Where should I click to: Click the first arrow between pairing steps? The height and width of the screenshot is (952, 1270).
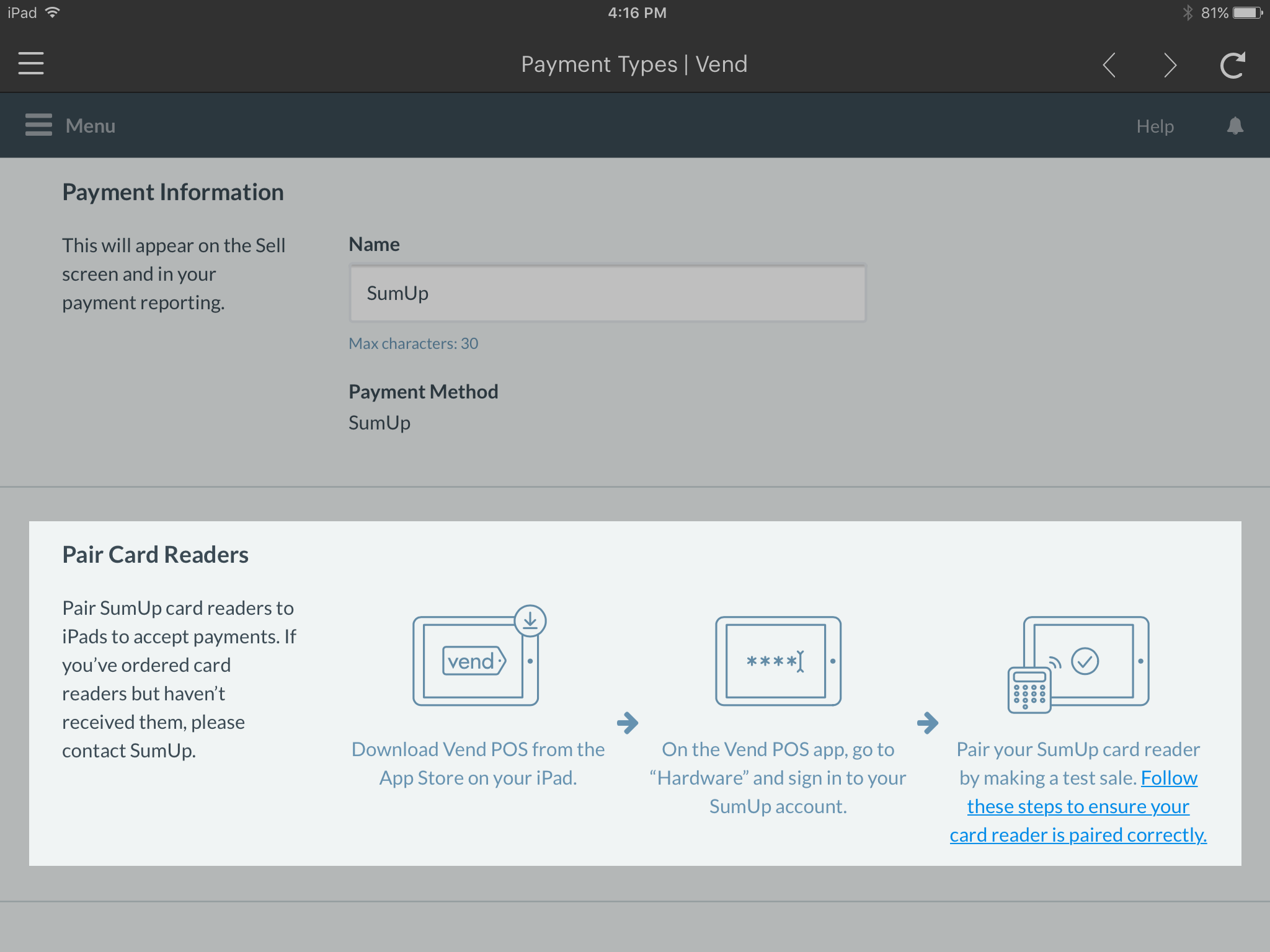click(x=628, y=723)
